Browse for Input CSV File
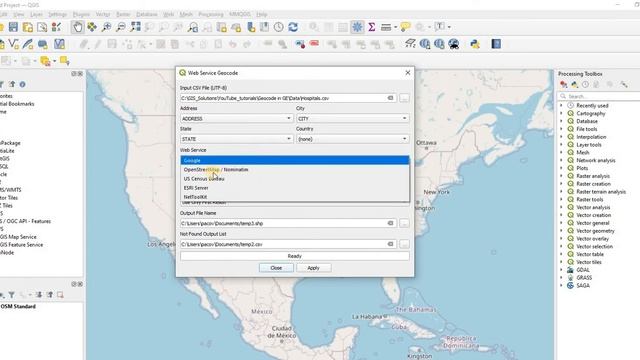The width and height of the screenshot is (640, 360). coord(404,98)
